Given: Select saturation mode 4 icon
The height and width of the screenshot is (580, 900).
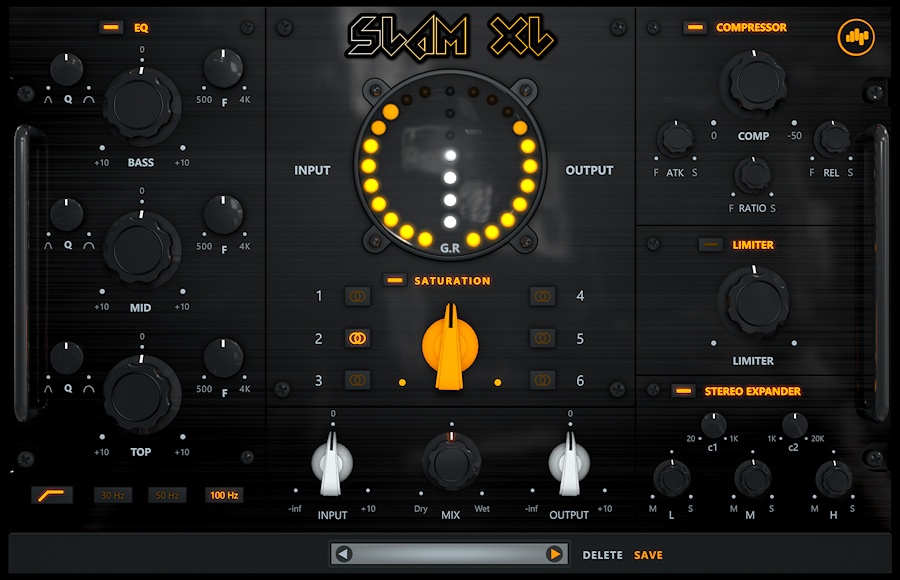Looking at the screenshot, I should click(x=542, y=296).
